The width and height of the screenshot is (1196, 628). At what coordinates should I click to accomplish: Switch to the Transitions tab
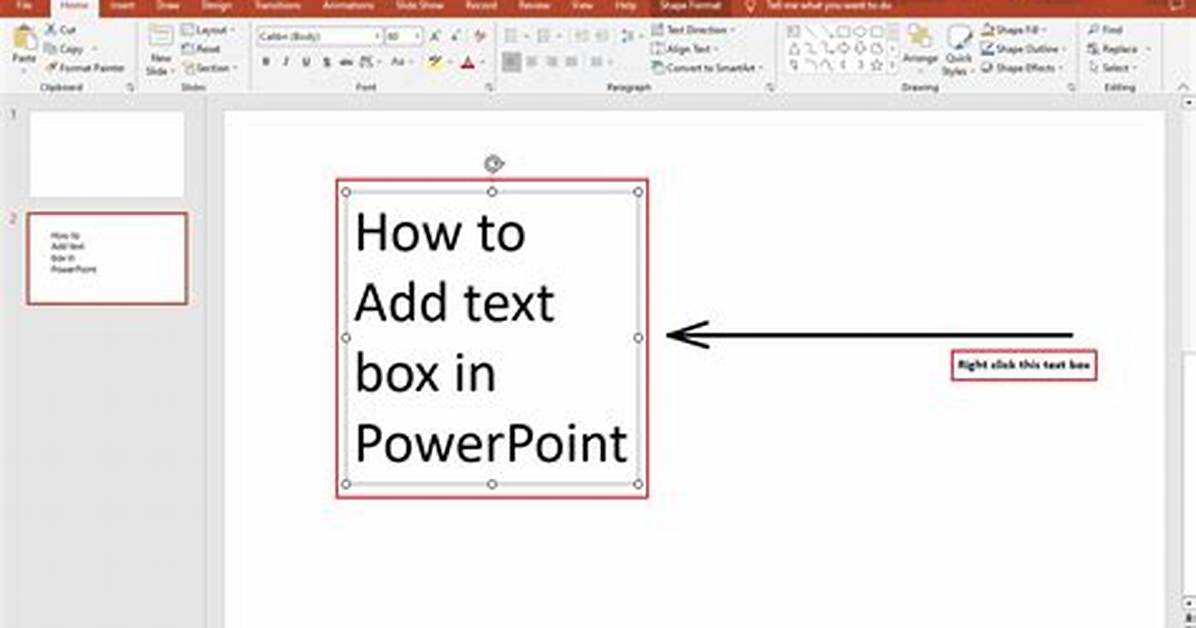click(x=278, y=5)
